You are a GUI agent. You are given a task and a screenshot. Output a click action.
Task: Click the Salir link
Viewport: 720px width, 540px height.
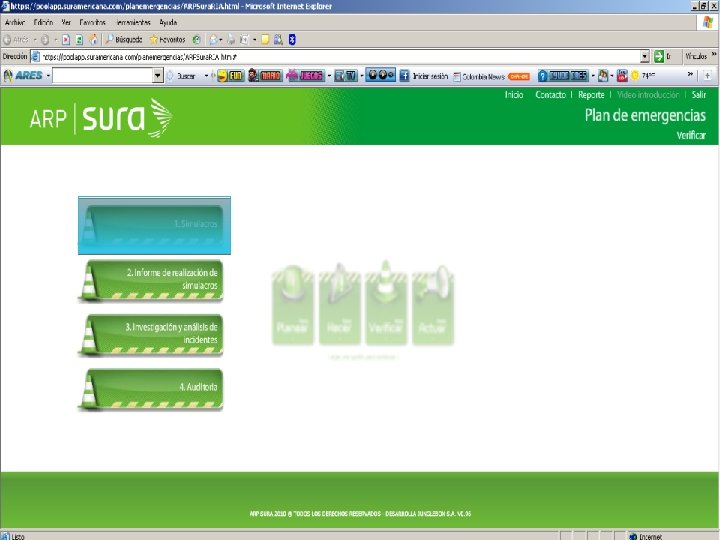coord(699,95)
